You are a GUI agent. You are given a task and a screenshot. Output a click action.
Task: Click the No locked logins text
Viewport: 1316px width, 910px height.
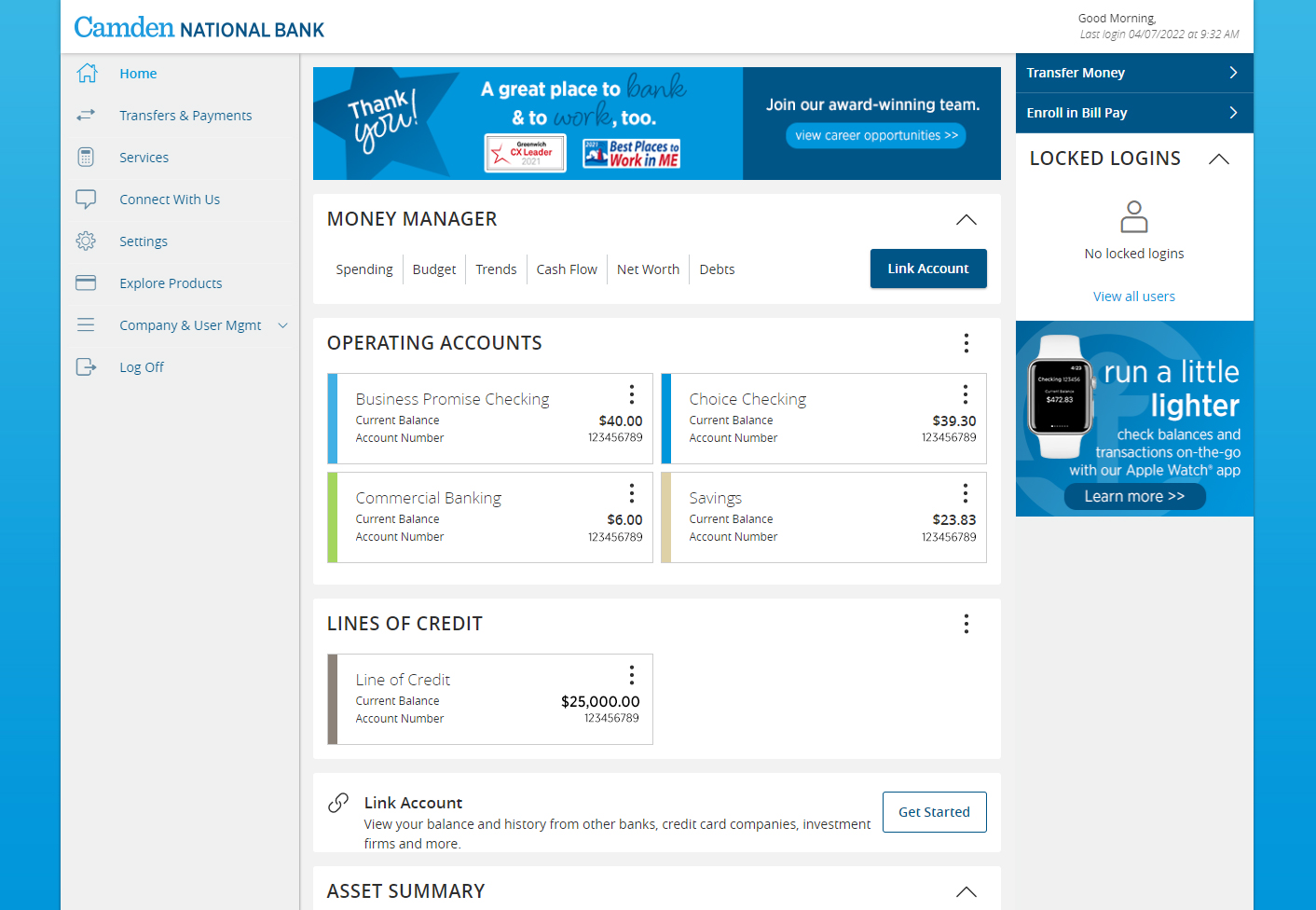pos(1134,254)
